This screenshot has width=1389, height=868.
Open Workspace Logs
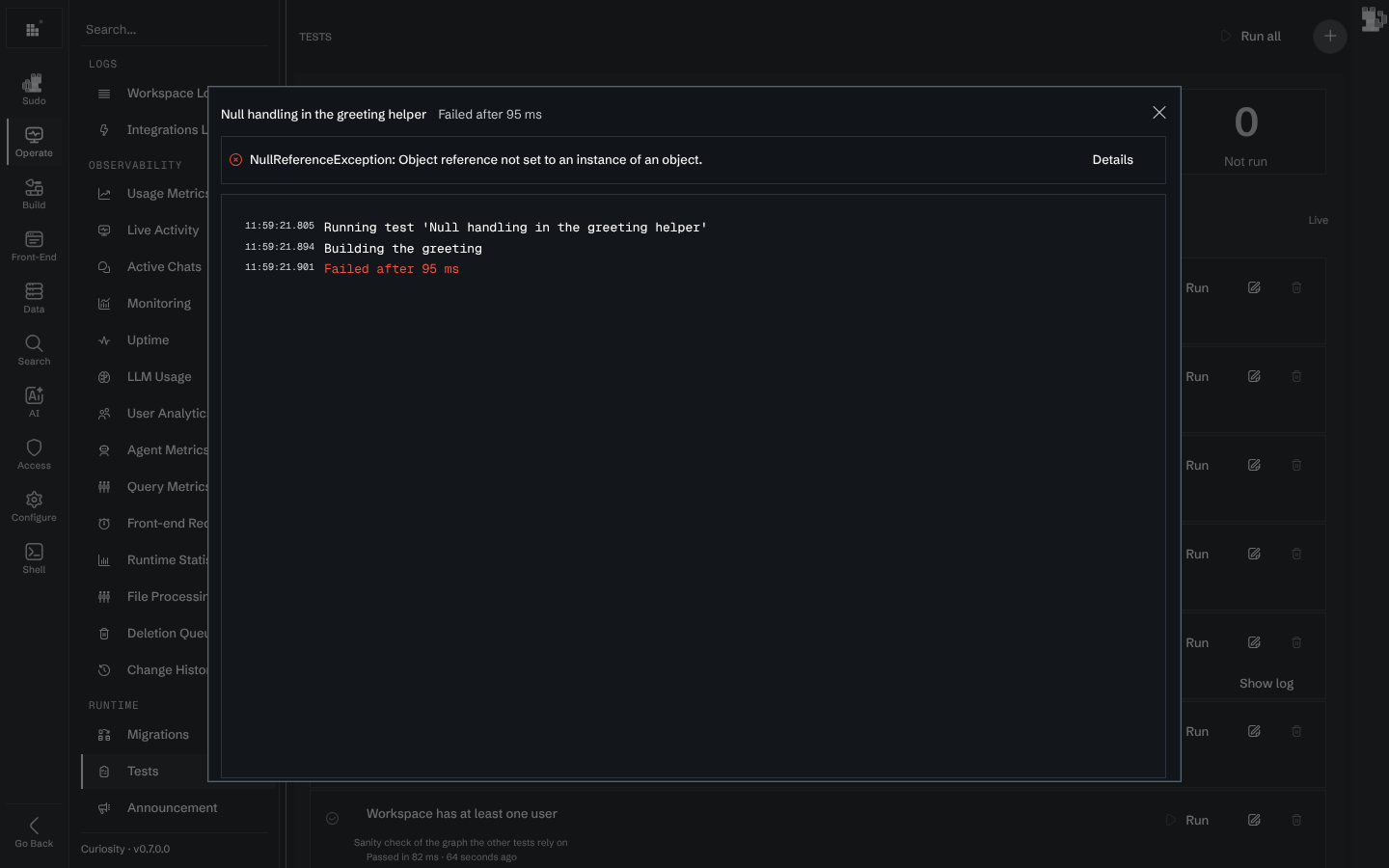click(152, 94)
